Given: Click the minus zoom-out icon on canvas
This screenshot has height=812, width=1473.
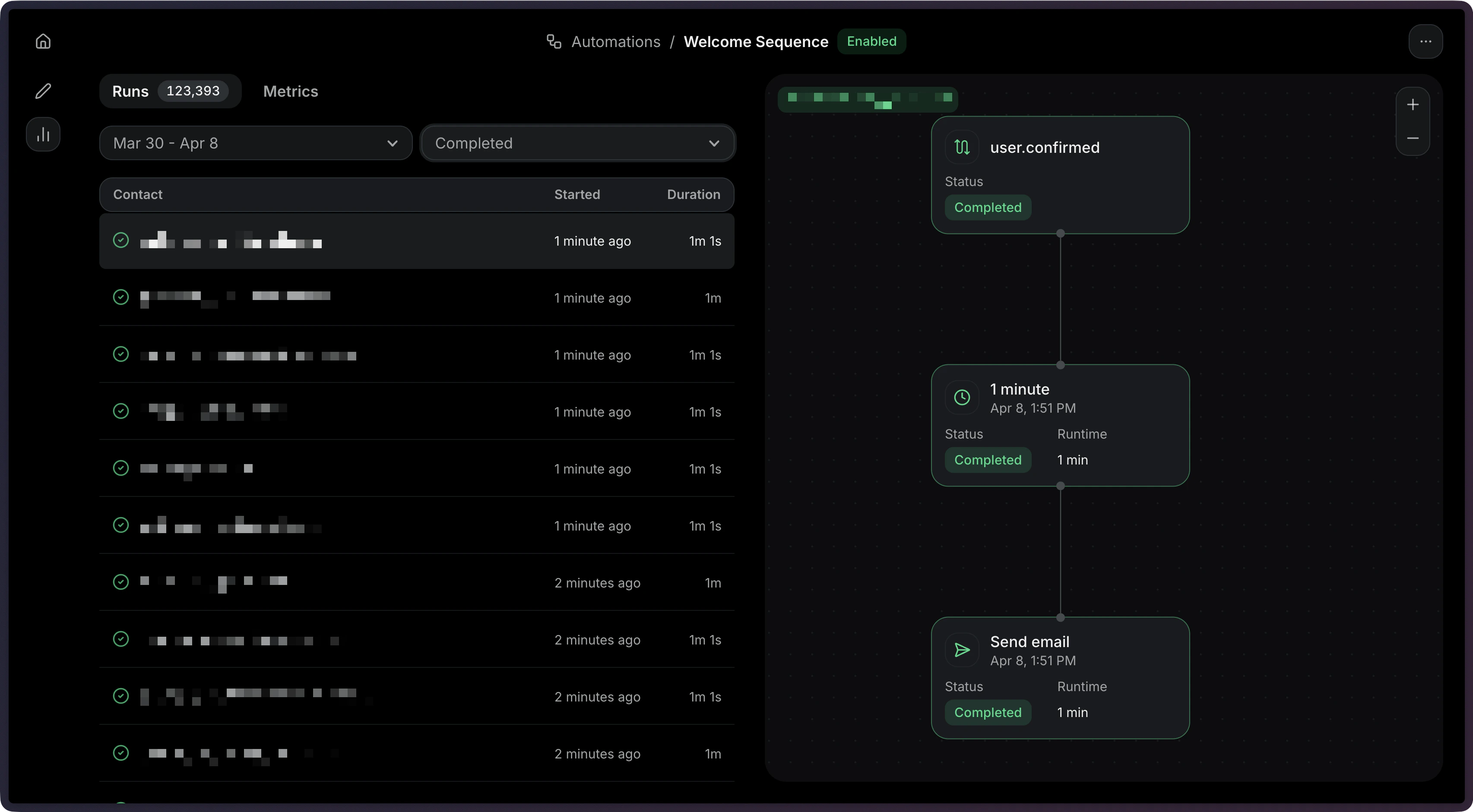Looking at the screenshot, I should [x=1413, y=138].
